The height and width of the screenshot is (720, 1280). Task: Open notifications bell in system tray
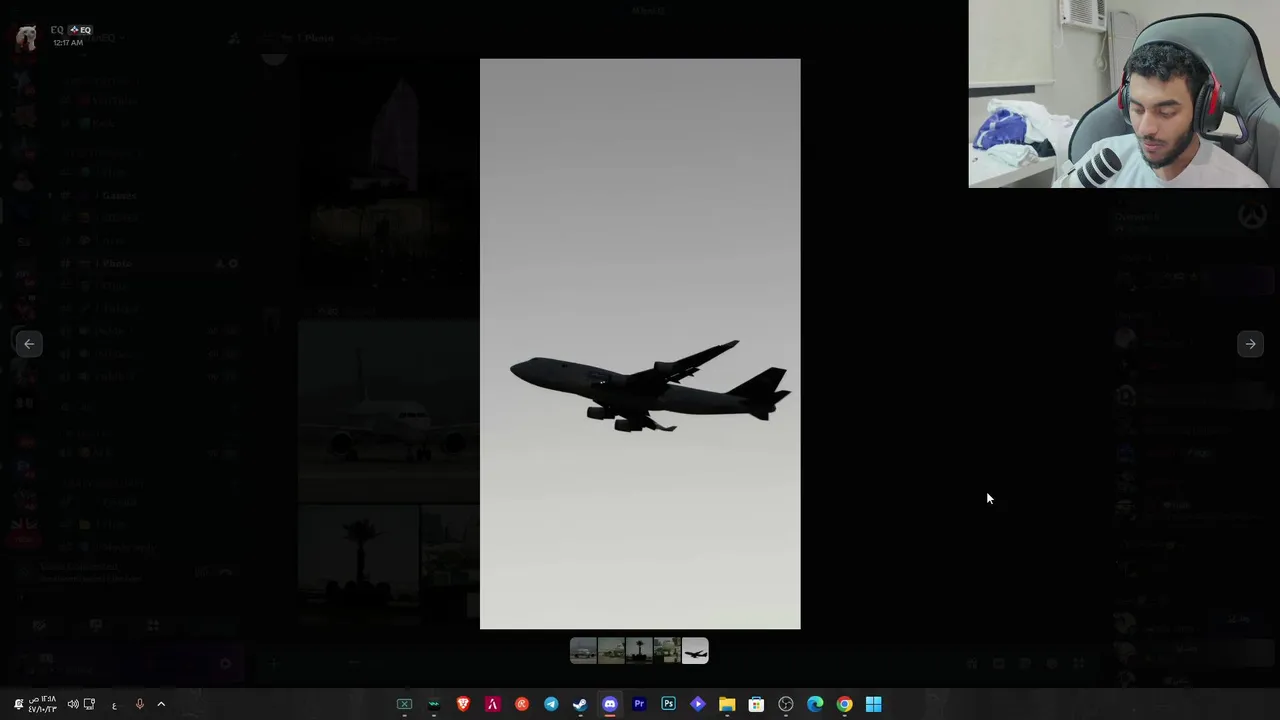coord(18,705)
